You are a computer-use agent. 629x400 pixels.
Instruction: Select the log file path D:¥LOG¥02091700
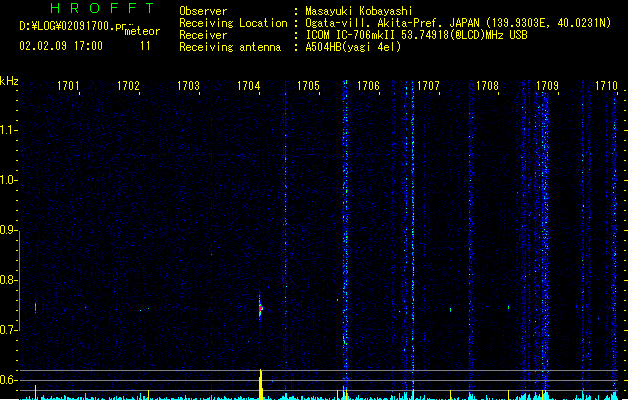[73, 26]
